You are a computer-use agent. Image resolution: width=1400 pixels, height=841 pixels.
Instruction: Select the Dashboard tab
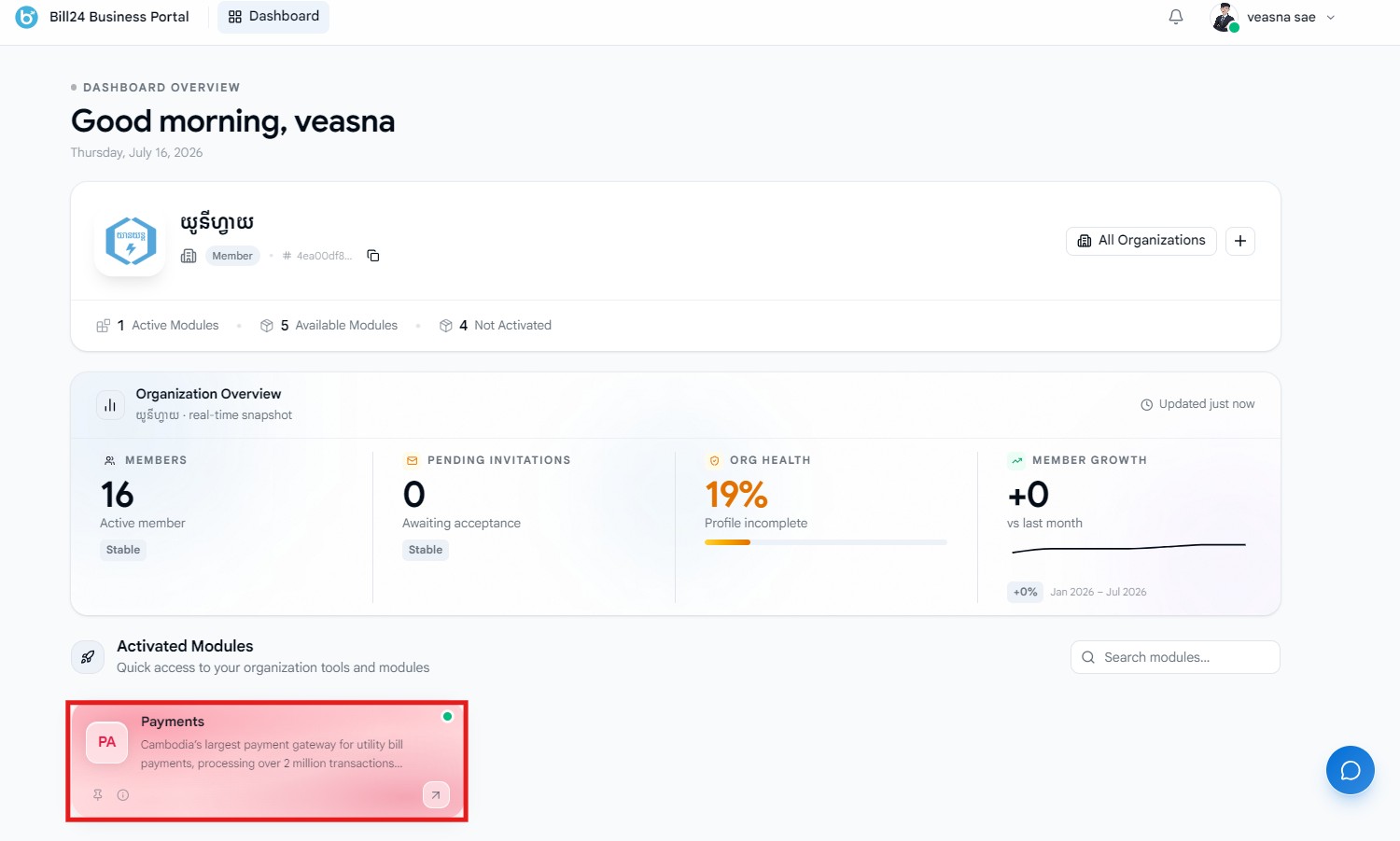(x=273, y=17)
